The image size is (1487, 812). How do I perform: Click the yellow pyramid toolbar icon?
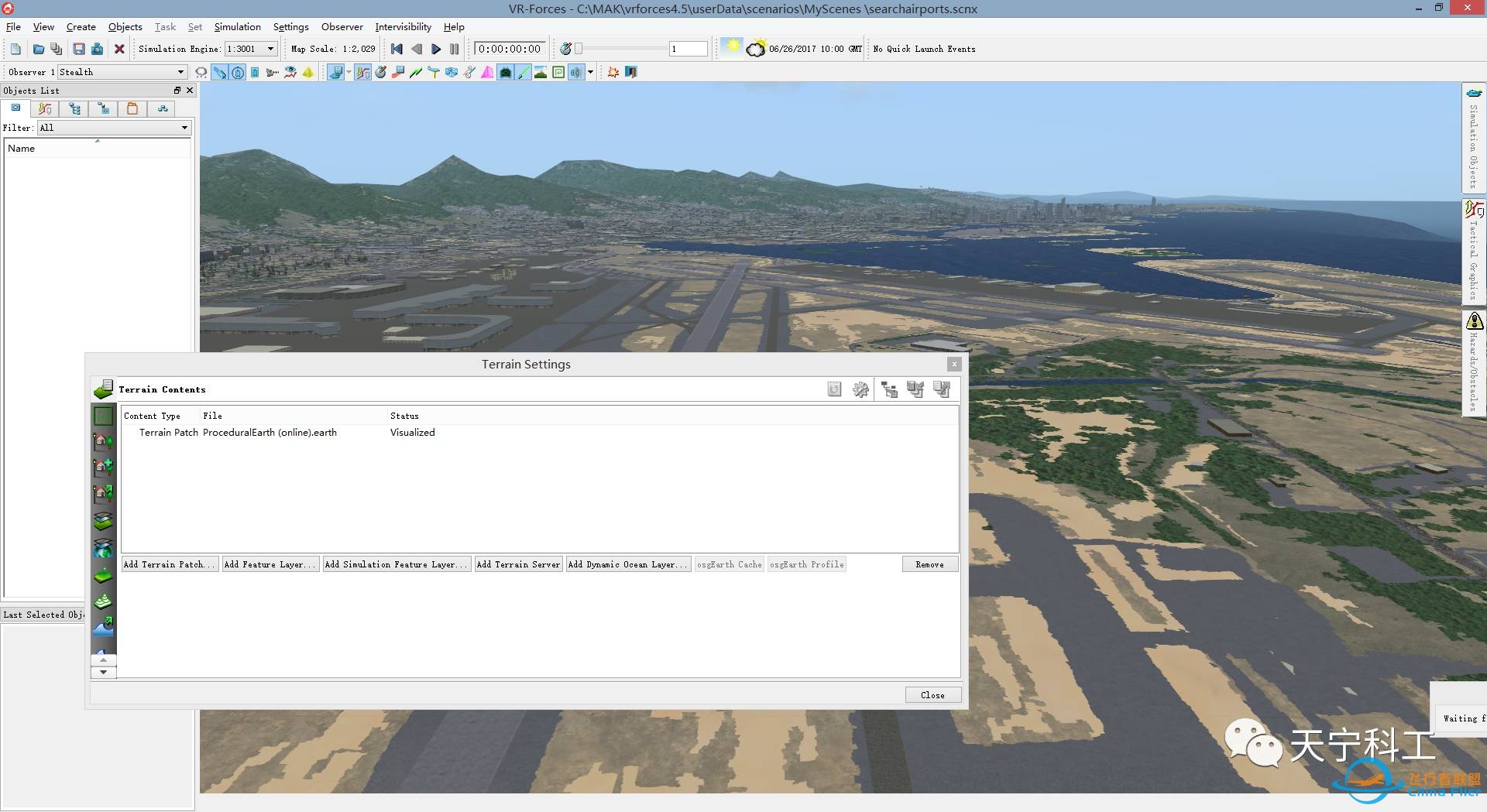click(x=307, y=72)
